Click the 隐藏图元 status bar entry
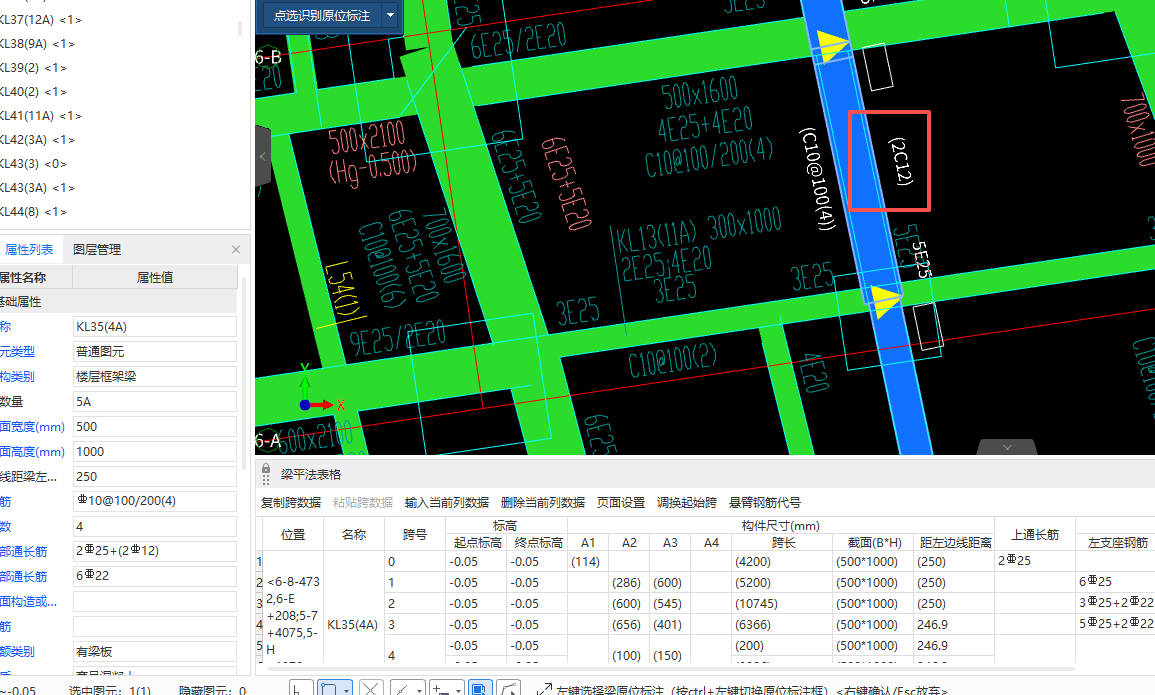The image size is (1155, 695). (x=213, y=690)
